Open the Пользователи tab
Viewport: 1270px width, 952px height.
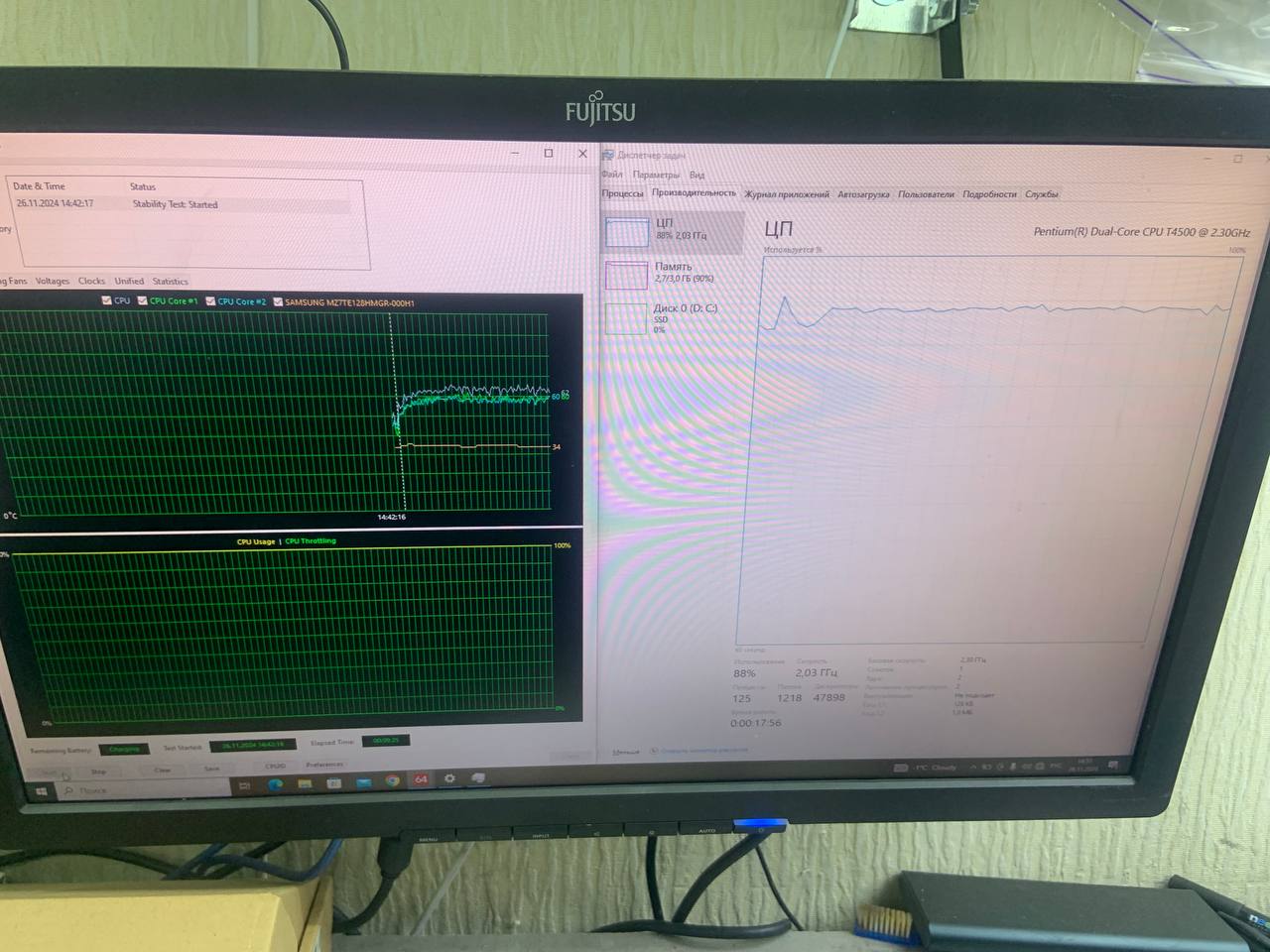[926, 194]
